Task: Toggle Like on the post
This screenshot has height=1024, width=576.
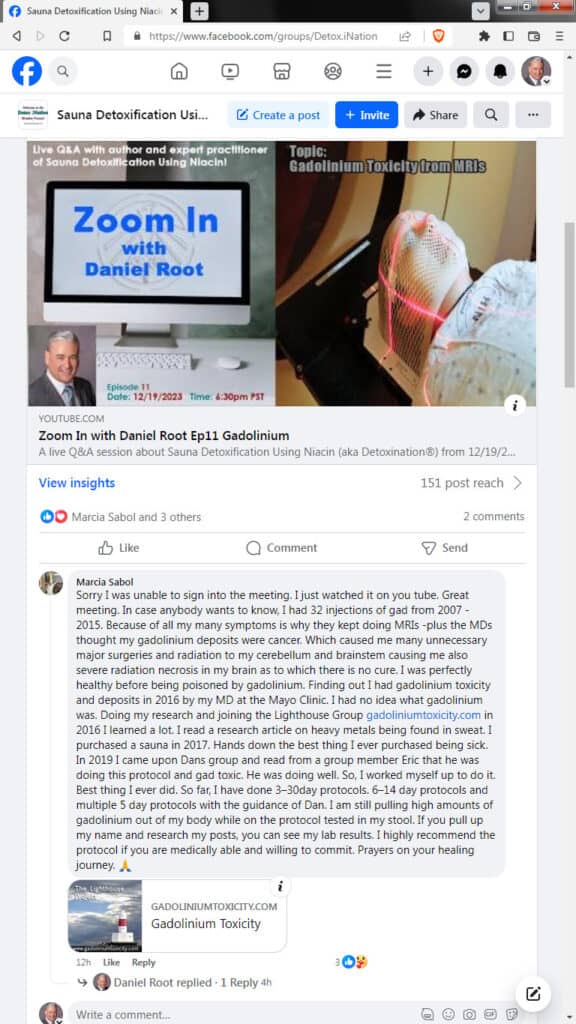Action: point(119,548)
